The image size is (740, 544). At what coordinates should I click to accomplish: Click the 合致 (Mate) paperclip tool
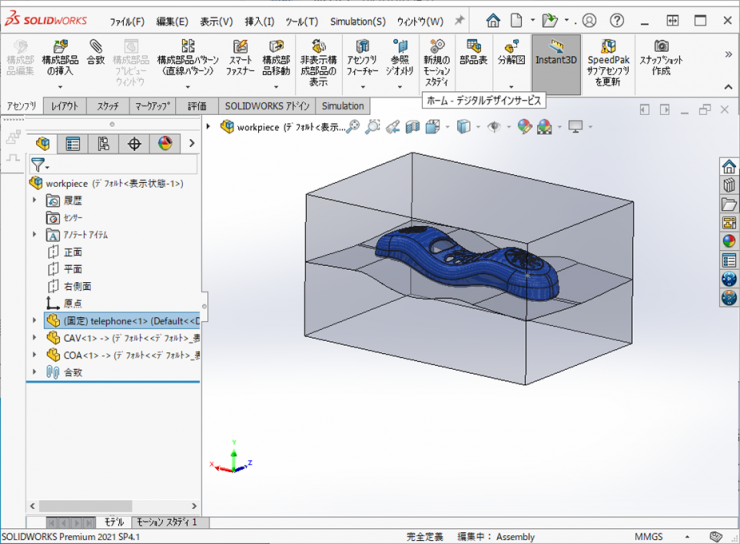pos(95,52)
